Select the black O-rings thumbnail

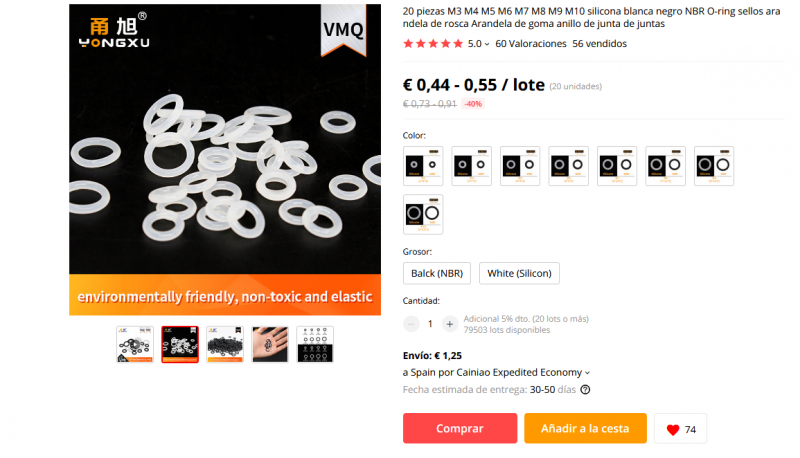[x=225, y=345]
